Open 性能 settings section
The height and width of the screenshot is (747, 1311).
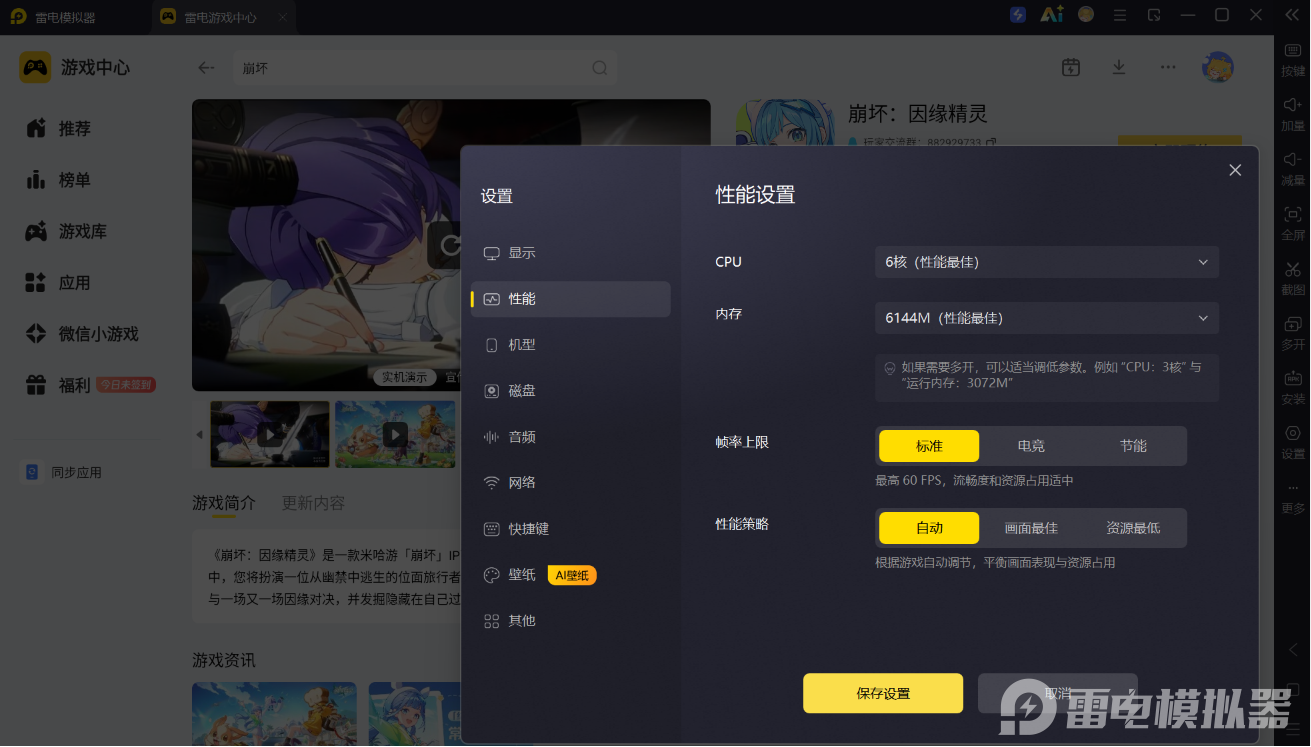coord(570,299)
